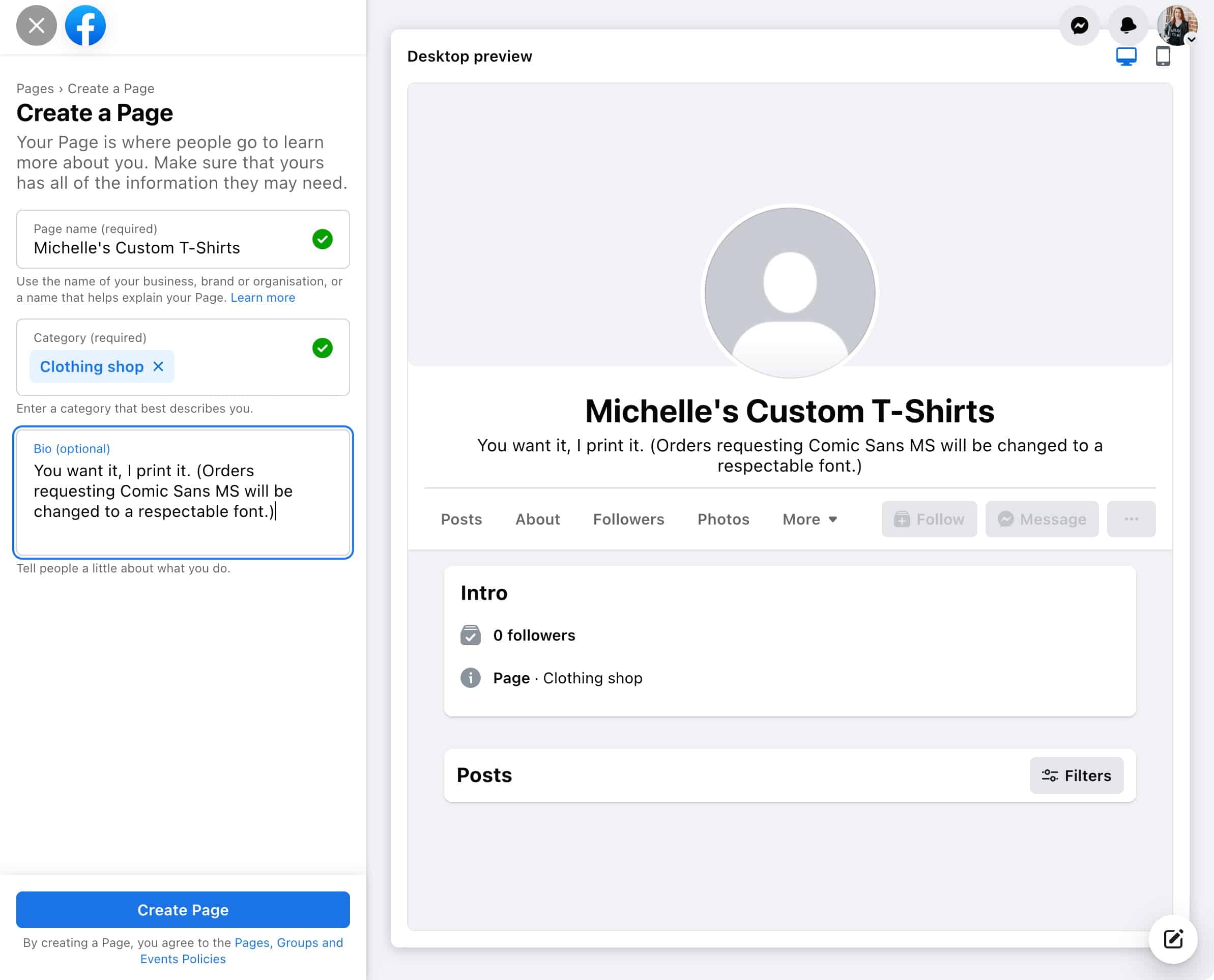The width and height of the screenshot is (1214, 980).
Task: Click the Facebook home icon
Action: (84, 25)
